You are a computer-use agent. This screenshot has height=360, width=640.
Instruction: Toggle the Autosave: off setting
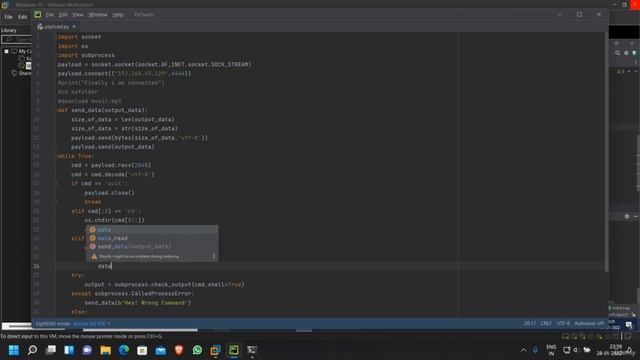(589, 323)
